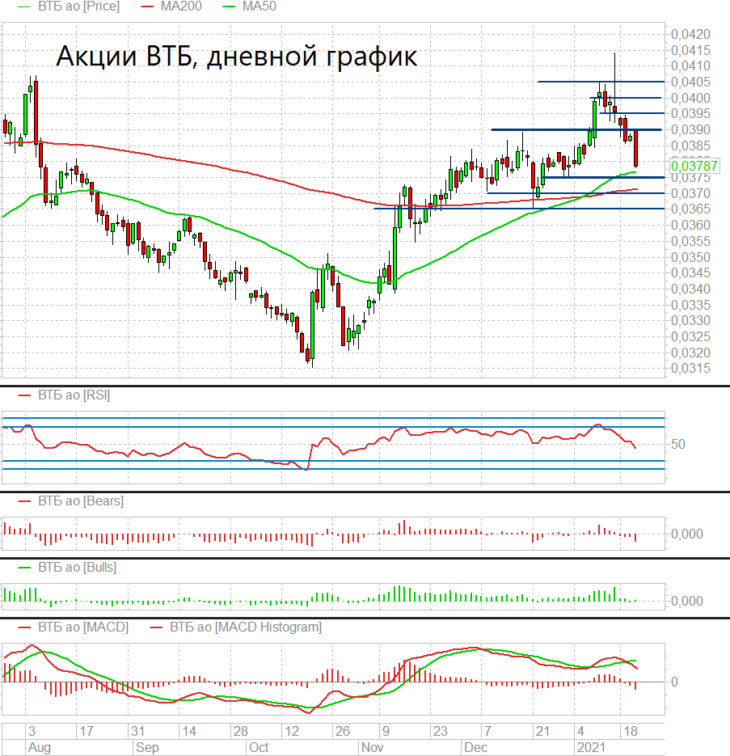Click the date label 9 on the time axis
The image size is (730, 756).
tap(386, 731)
